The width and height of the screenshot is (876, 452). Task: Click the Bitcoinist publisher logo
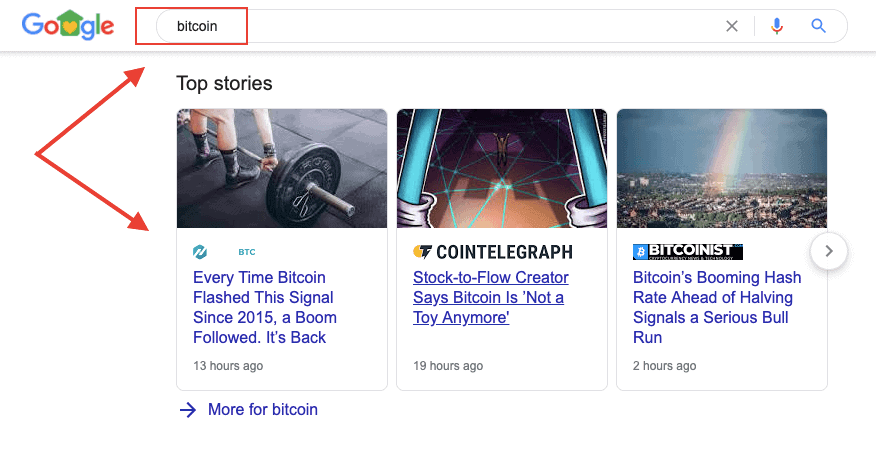tap(688, 252)
